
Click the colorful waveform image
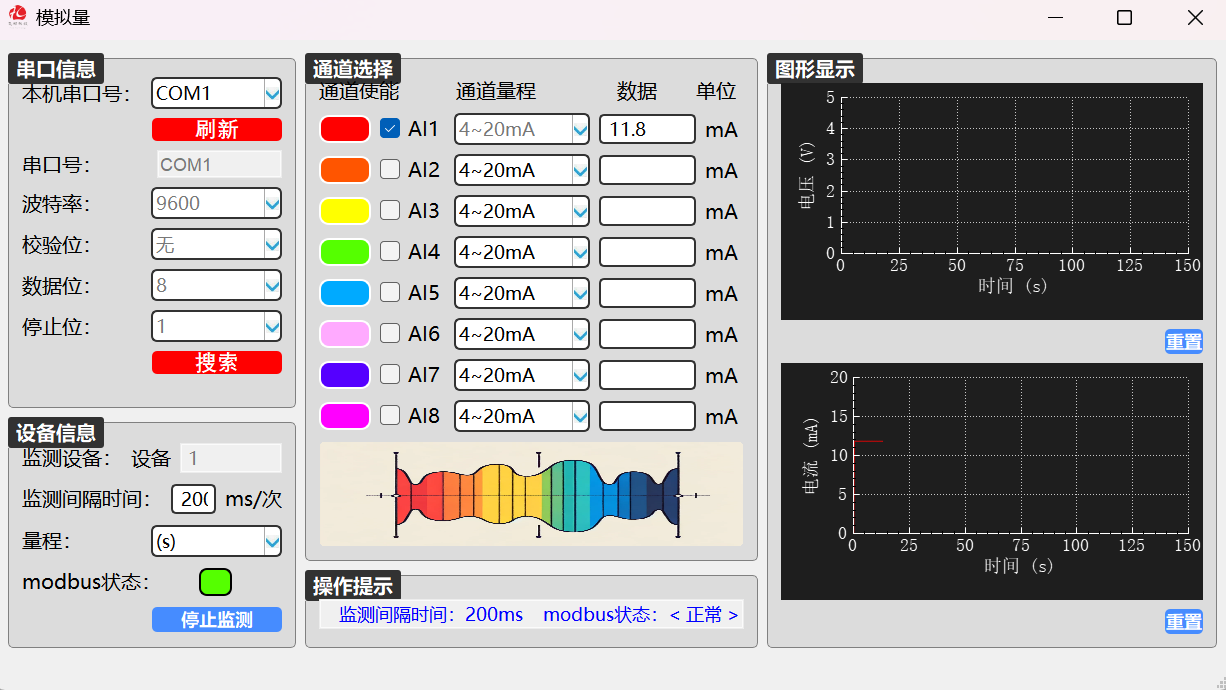click(531, 494)
